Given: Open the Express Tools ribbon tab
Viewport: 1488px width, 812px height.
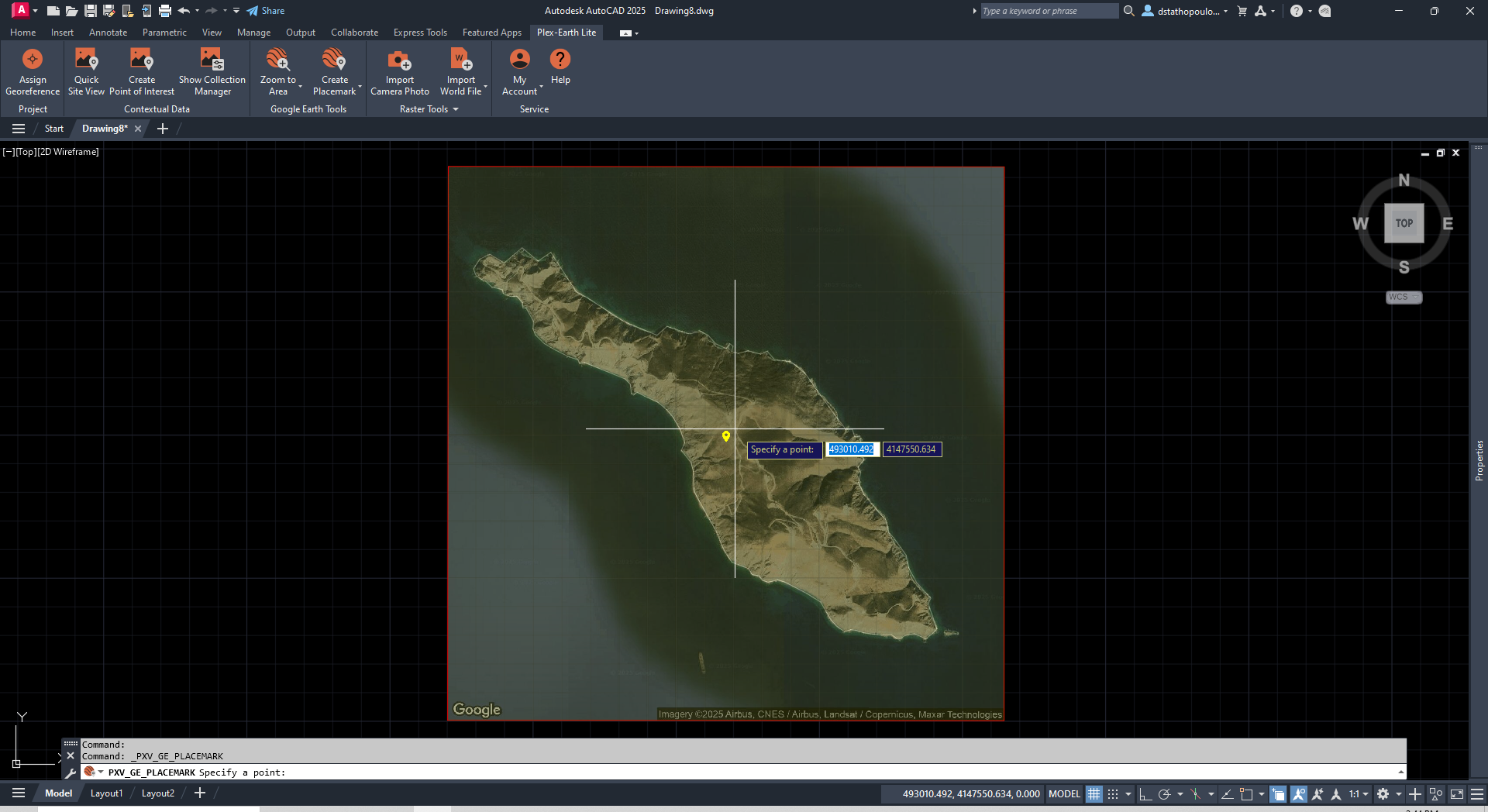Looking at the screenshot, I should coord(420,33).
